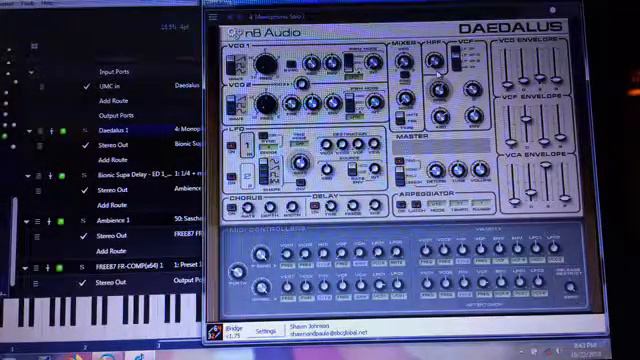
Task: Open the Bionic Supa Delay row menu icon
Action: coord(39,176)
